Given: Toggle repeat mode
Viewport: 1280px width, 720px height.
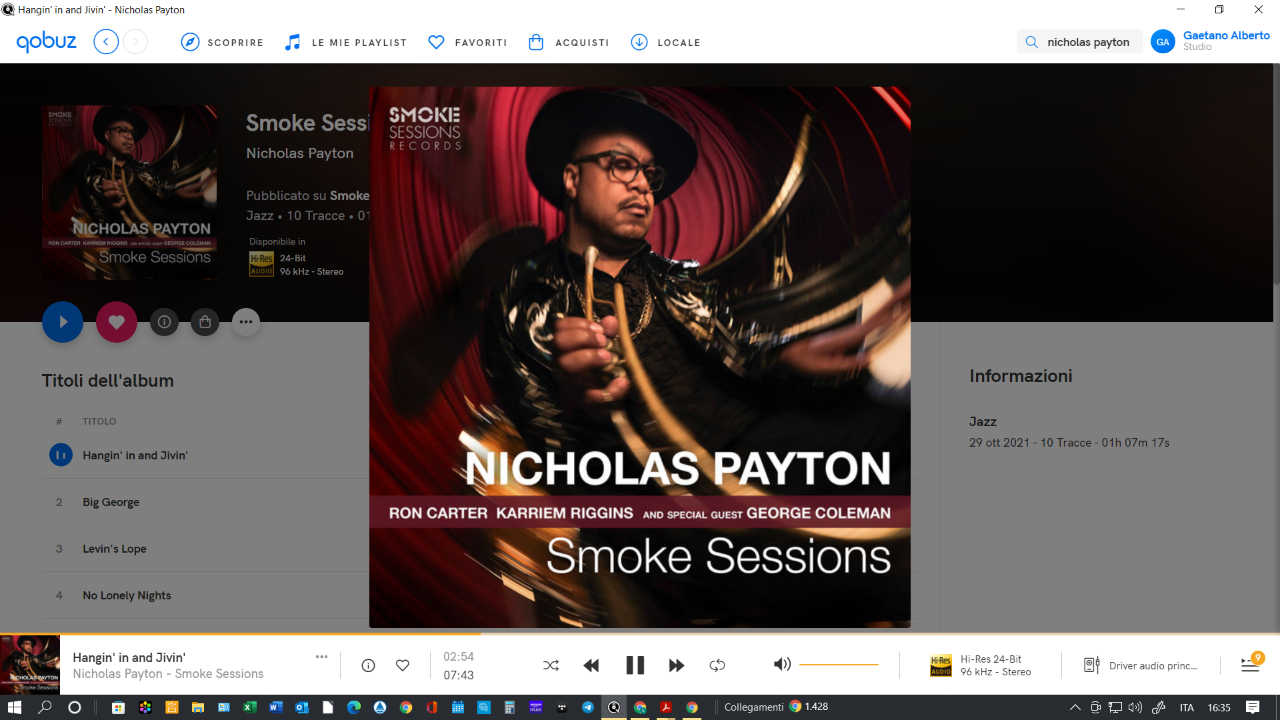Looking at the screenshot, I should click(717, 665).
